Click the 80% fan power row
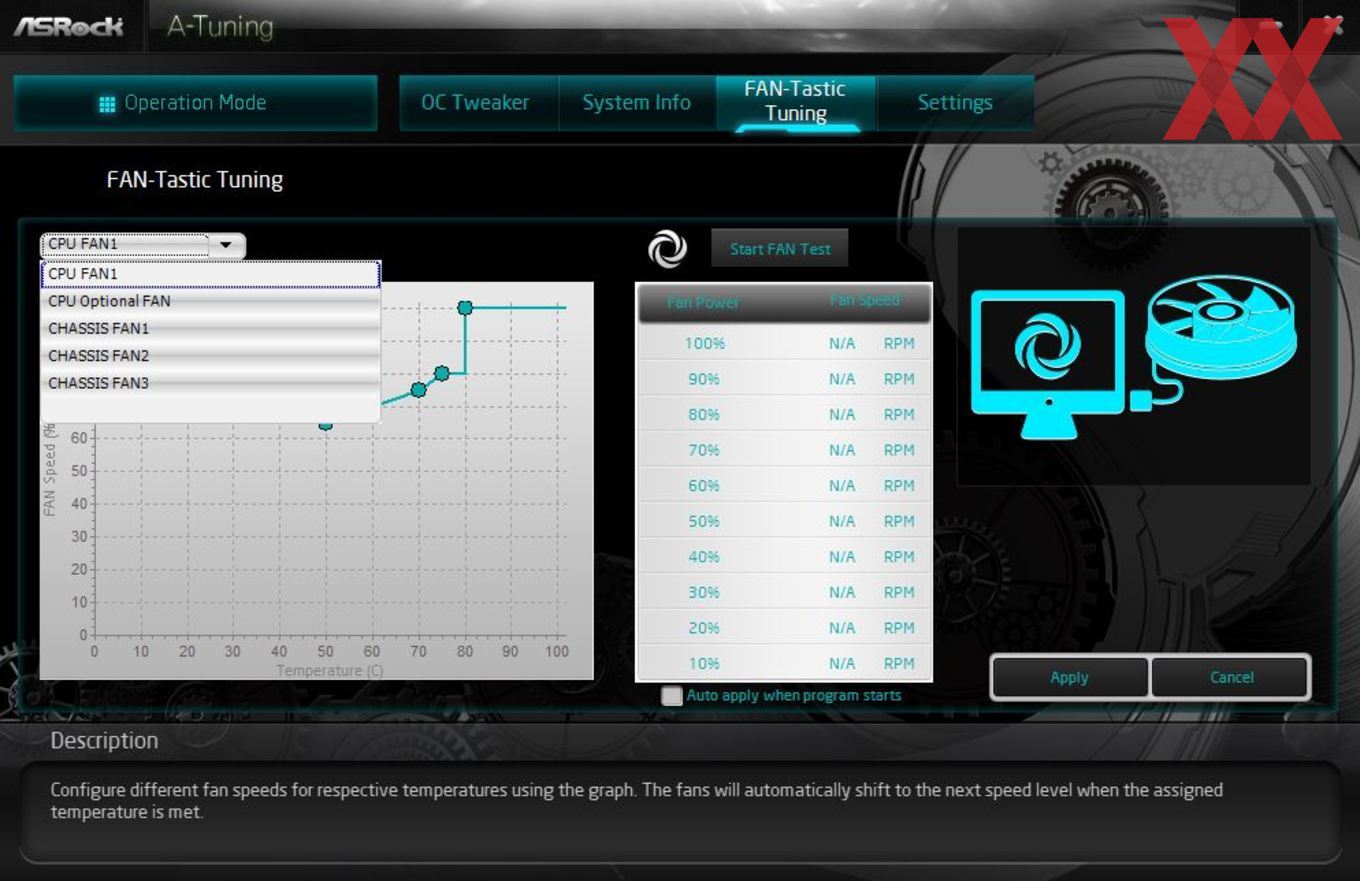1360x881 pixels. coord(784,414)
